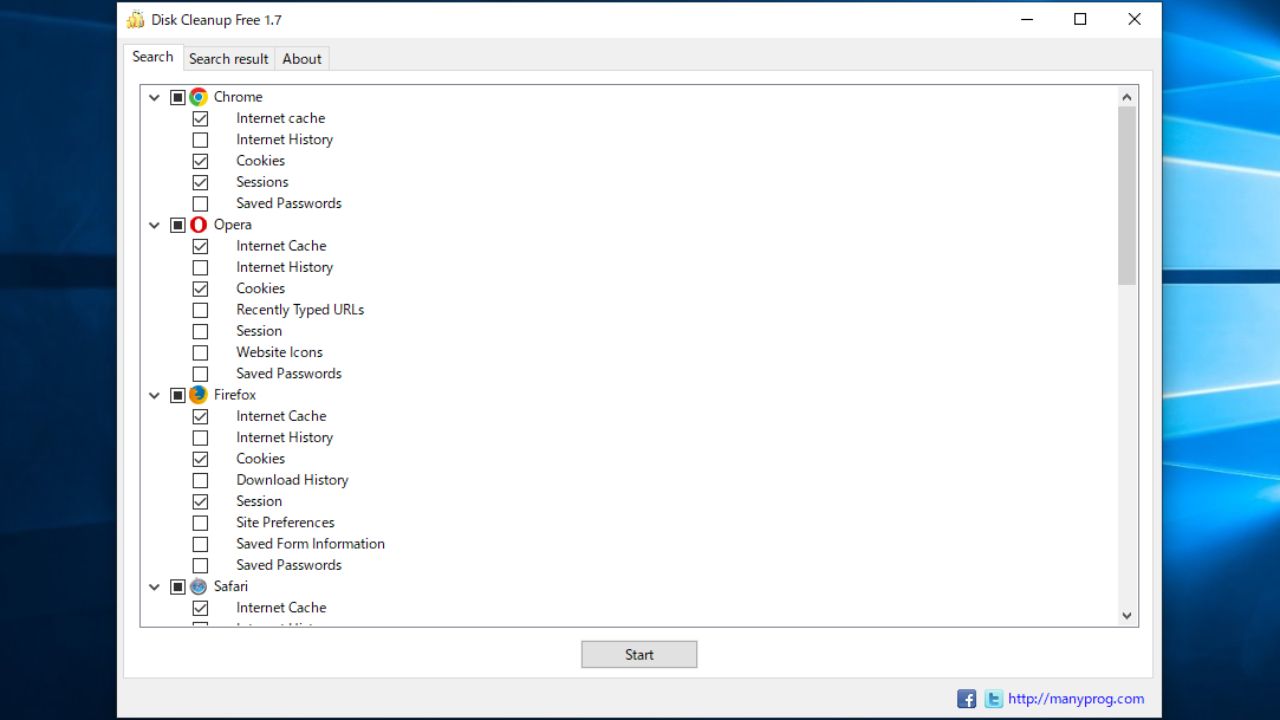Toggle the Safari group checkbox
1280x720 pixels.
click(177, 587)
